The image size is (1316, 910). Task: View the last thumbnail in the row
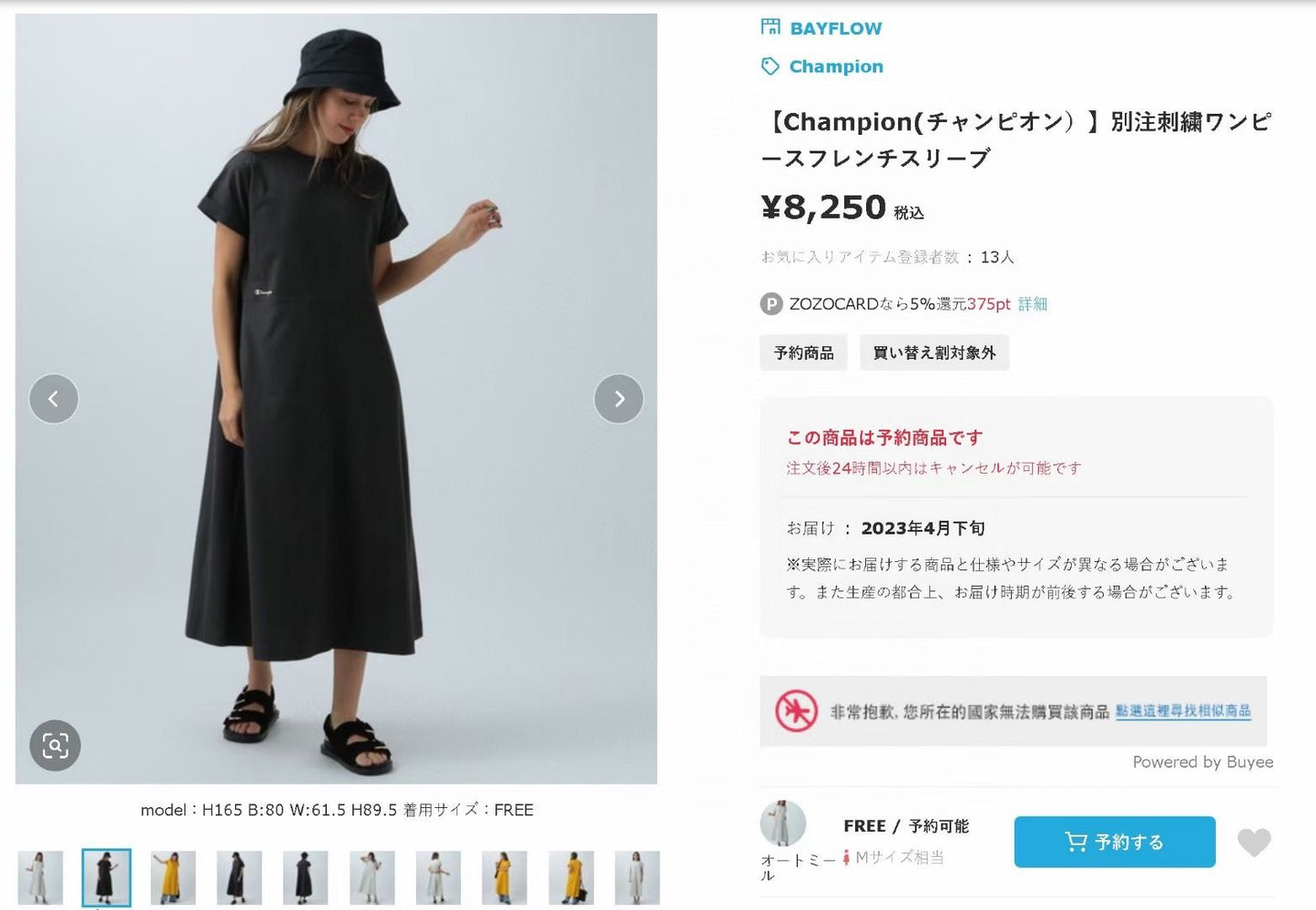click(637, 877)
